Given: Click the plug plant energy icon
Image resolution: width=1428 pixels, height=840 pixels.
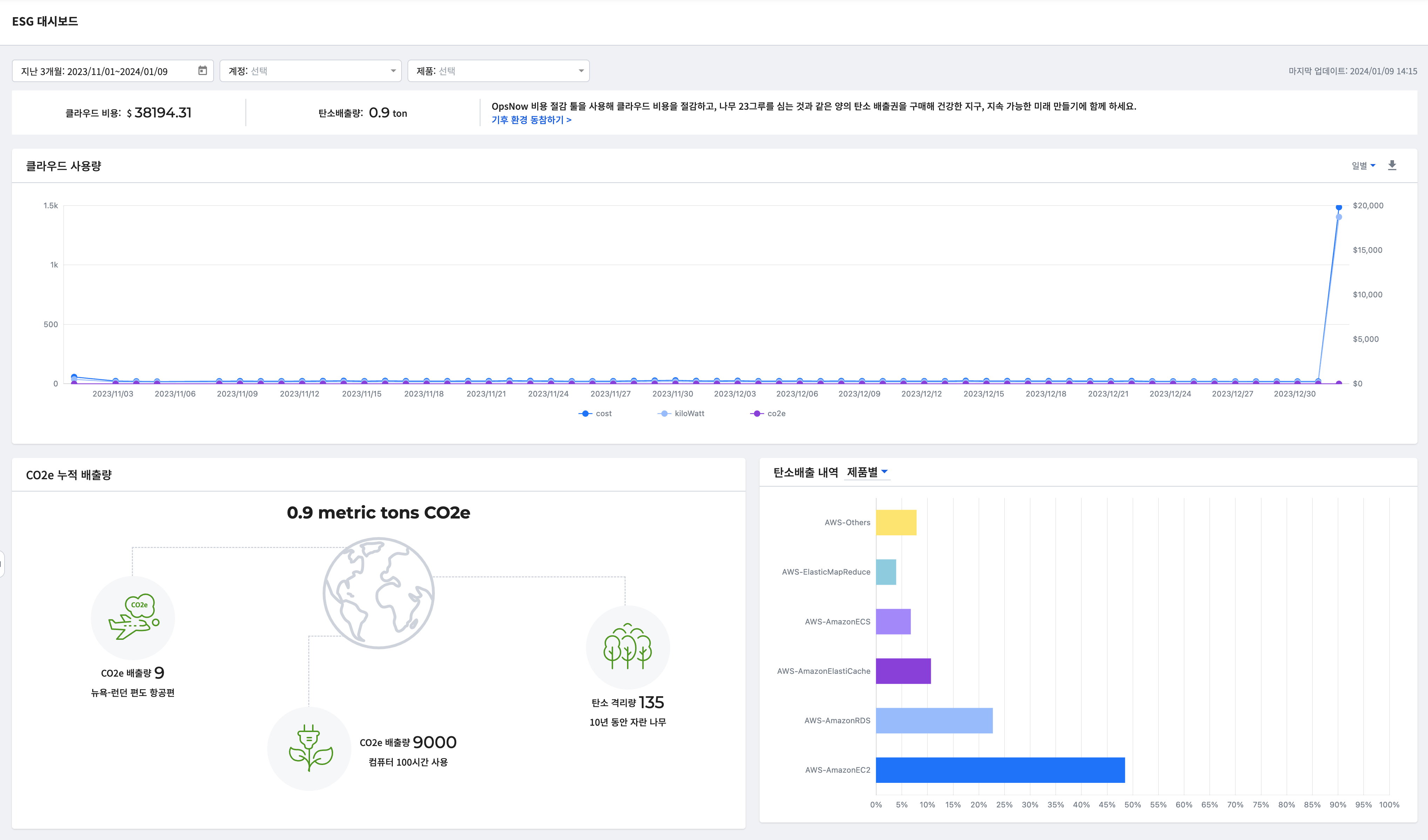Looking at the screenshot, I should tap(309, 748).
